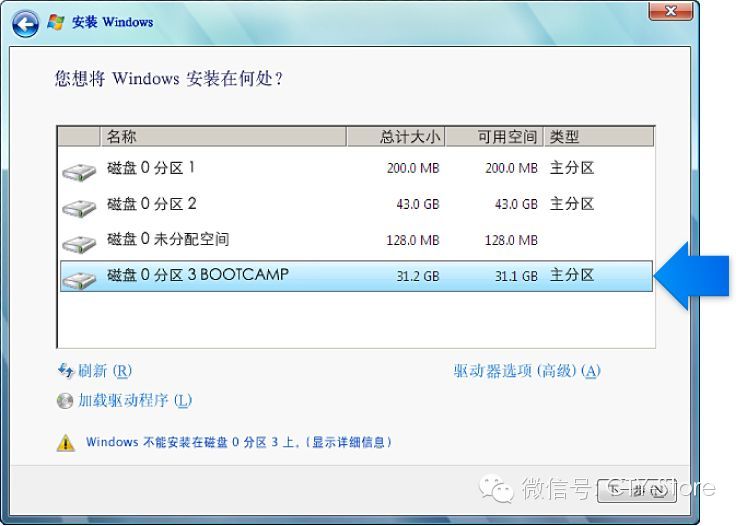Click the drive icon for 未分配空间
Image resolution: width=740 pixels, height=526 pixels.
tap(78, 244)
